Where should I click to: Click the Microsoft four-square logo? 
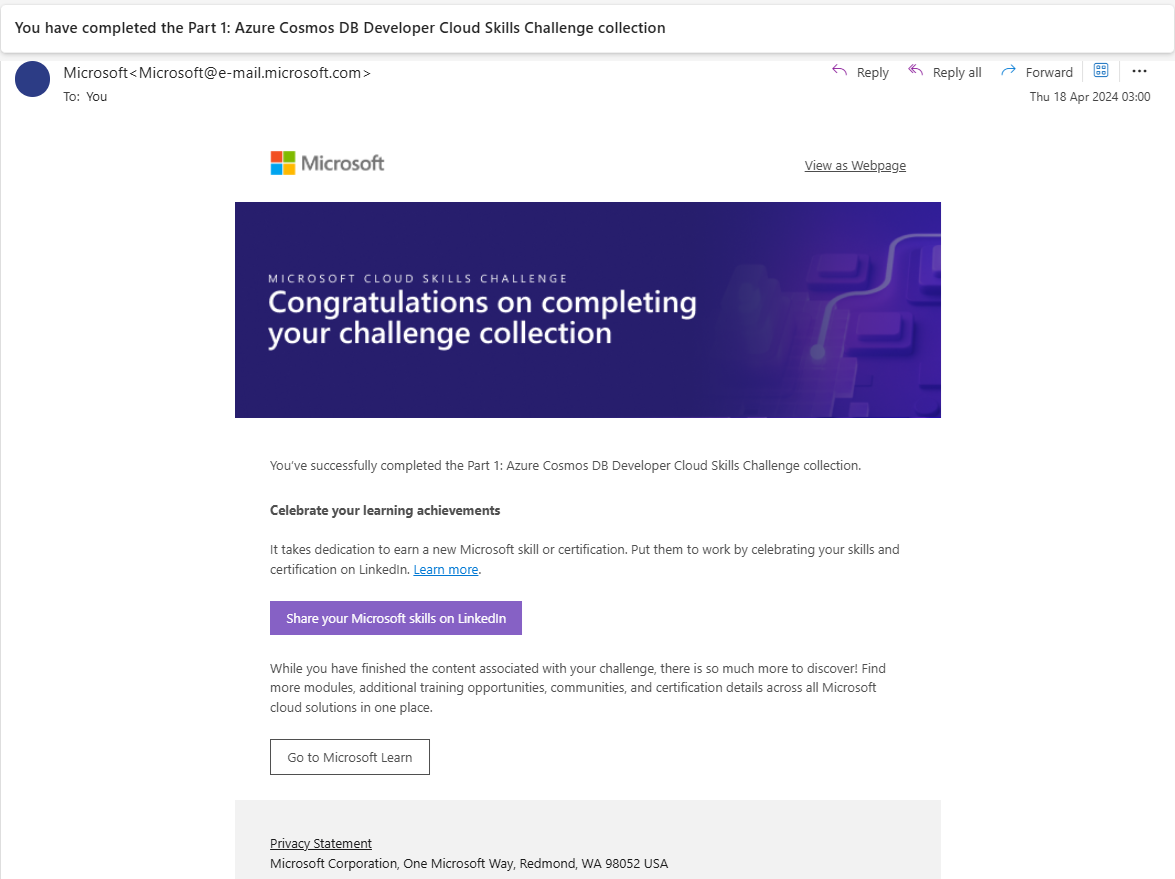point(283,163)
